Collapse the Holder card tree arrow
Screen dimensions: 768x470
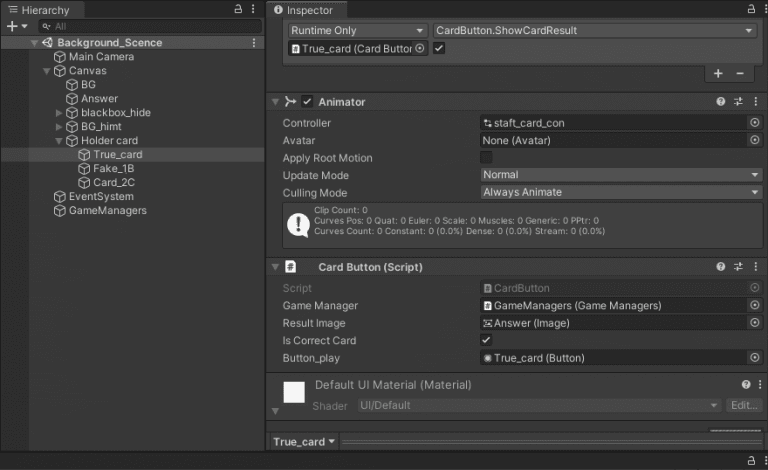[59, 141]
